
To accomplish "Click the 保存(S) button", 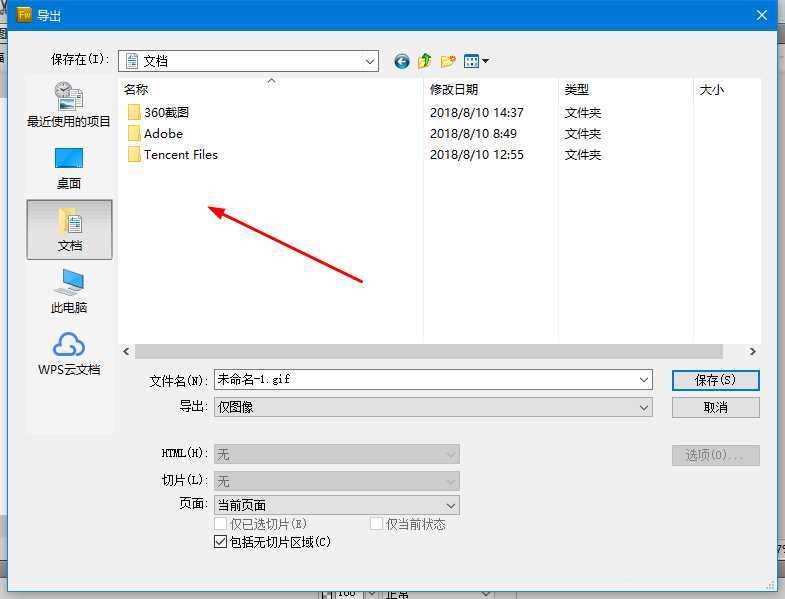I will coord(715,380).
